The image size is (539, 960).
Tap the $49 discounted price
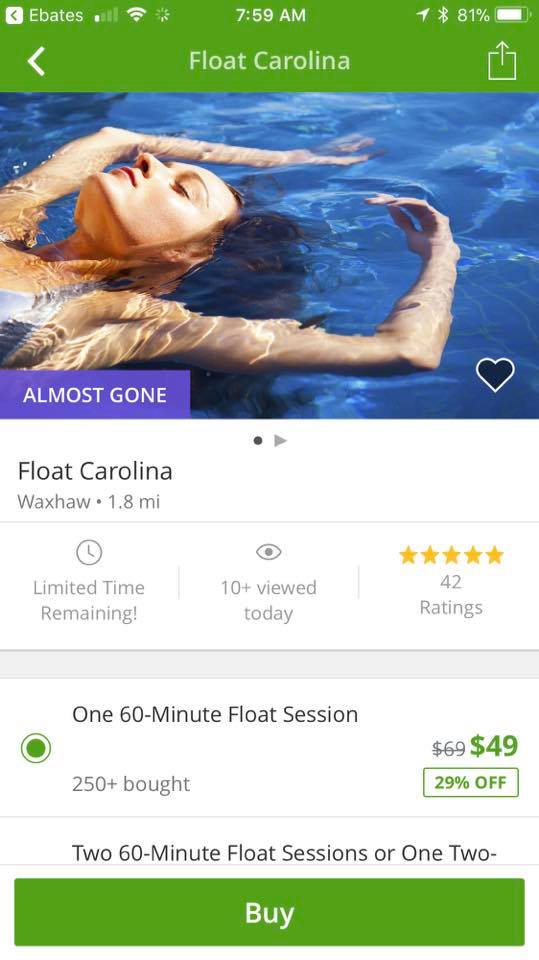494,746
